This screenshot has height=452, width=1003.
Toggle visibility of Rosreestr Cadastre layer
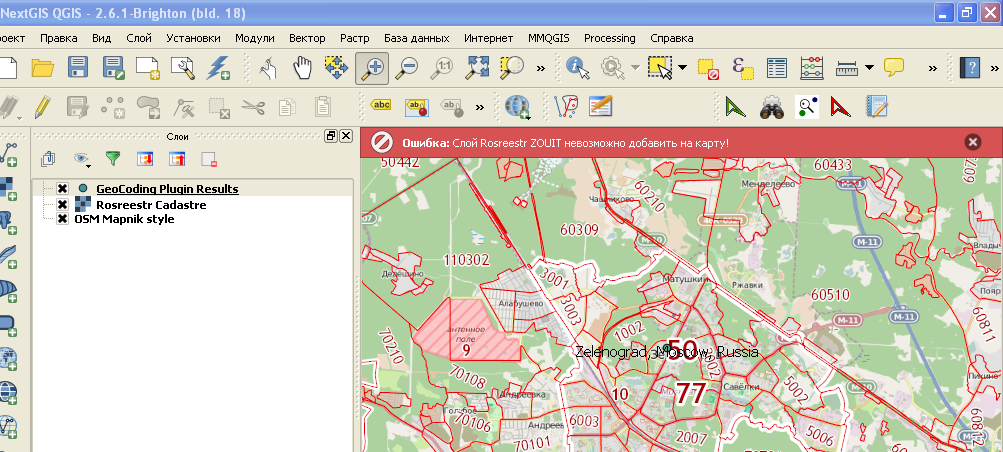(62, 204)
